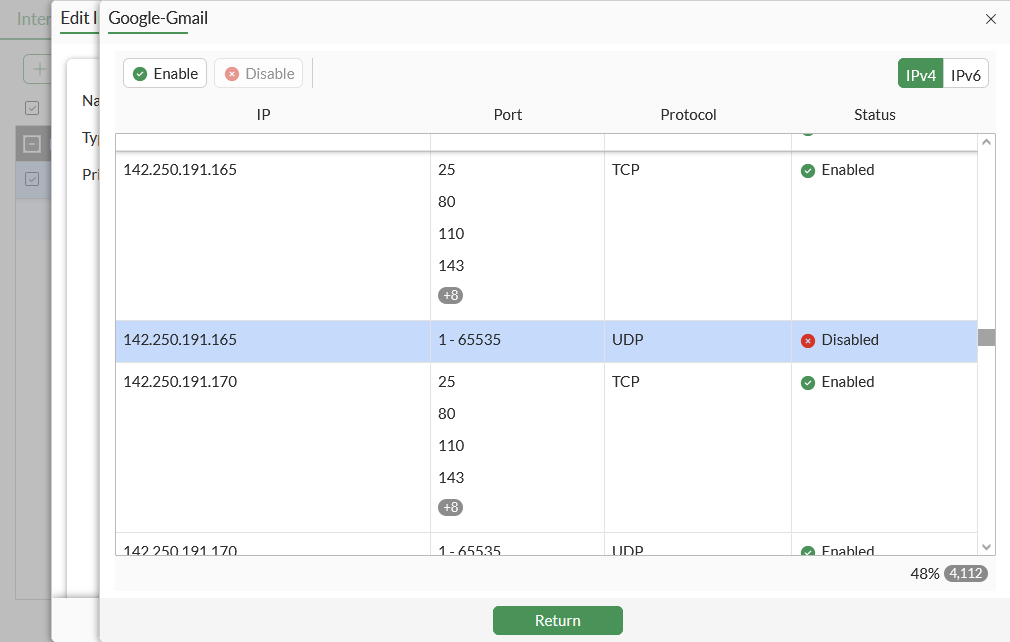
Task: Close the Google-Gmail dialog with the X
Action: [x=990, y=19]
